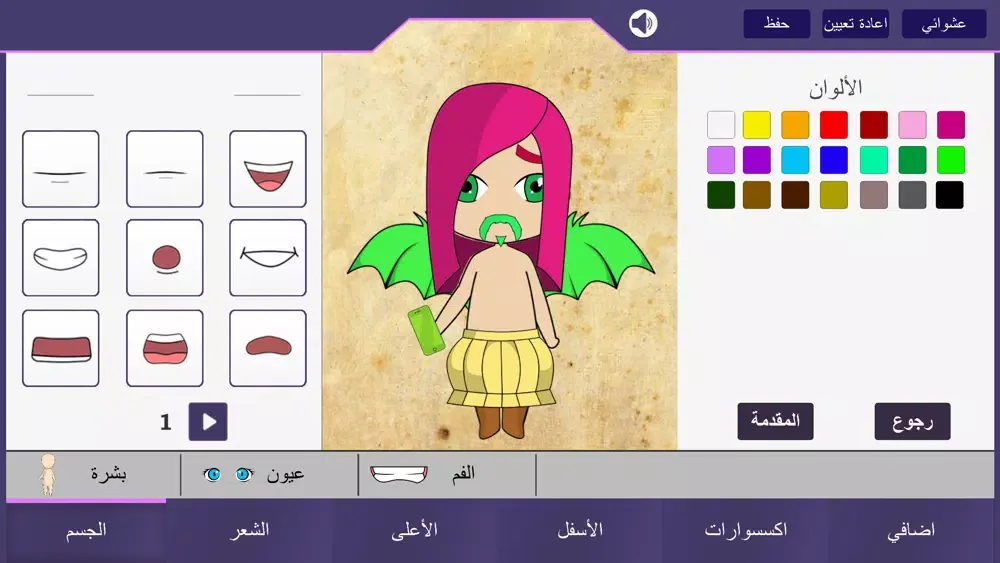Viewport: 1000px width, 563px height.
Task: Pick the bright lime green swatch
Action: click(951, 160)
